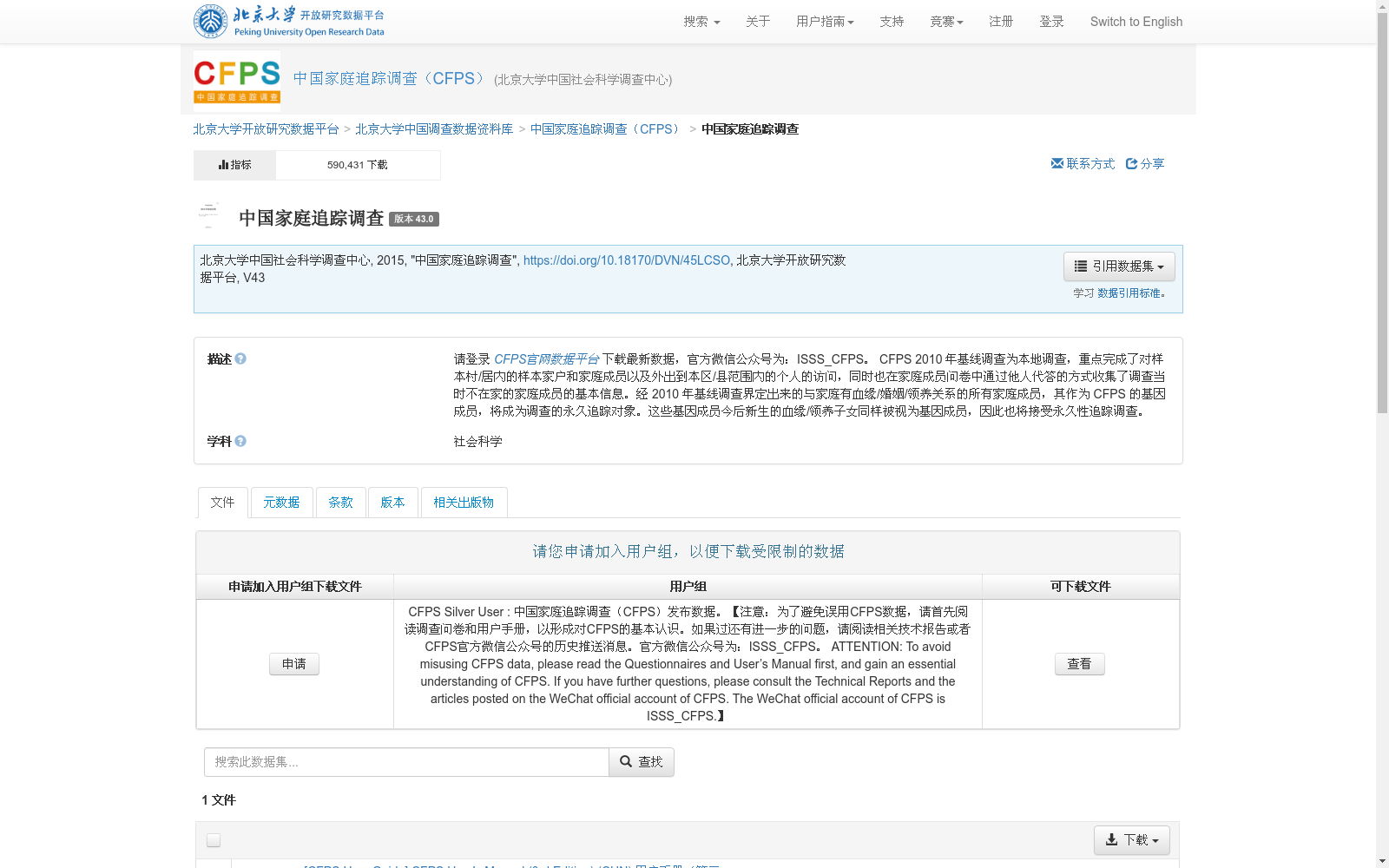Open the 支持 navigation item

tap(892, 22)
